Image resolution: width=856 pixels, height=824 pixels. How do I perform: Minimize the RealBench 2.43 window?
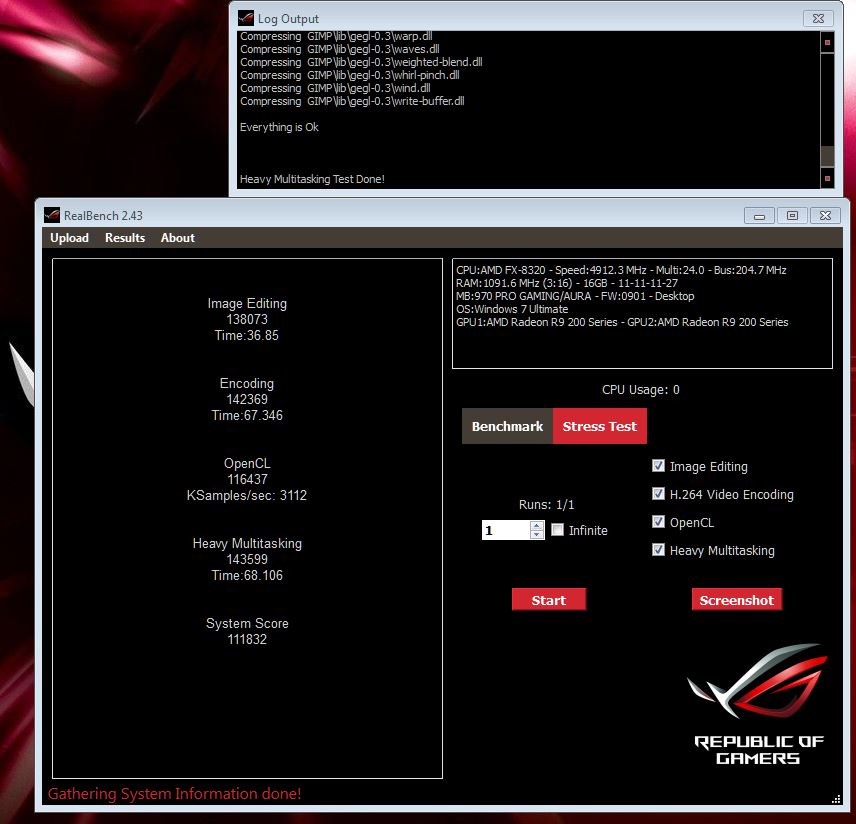[759, 216]
